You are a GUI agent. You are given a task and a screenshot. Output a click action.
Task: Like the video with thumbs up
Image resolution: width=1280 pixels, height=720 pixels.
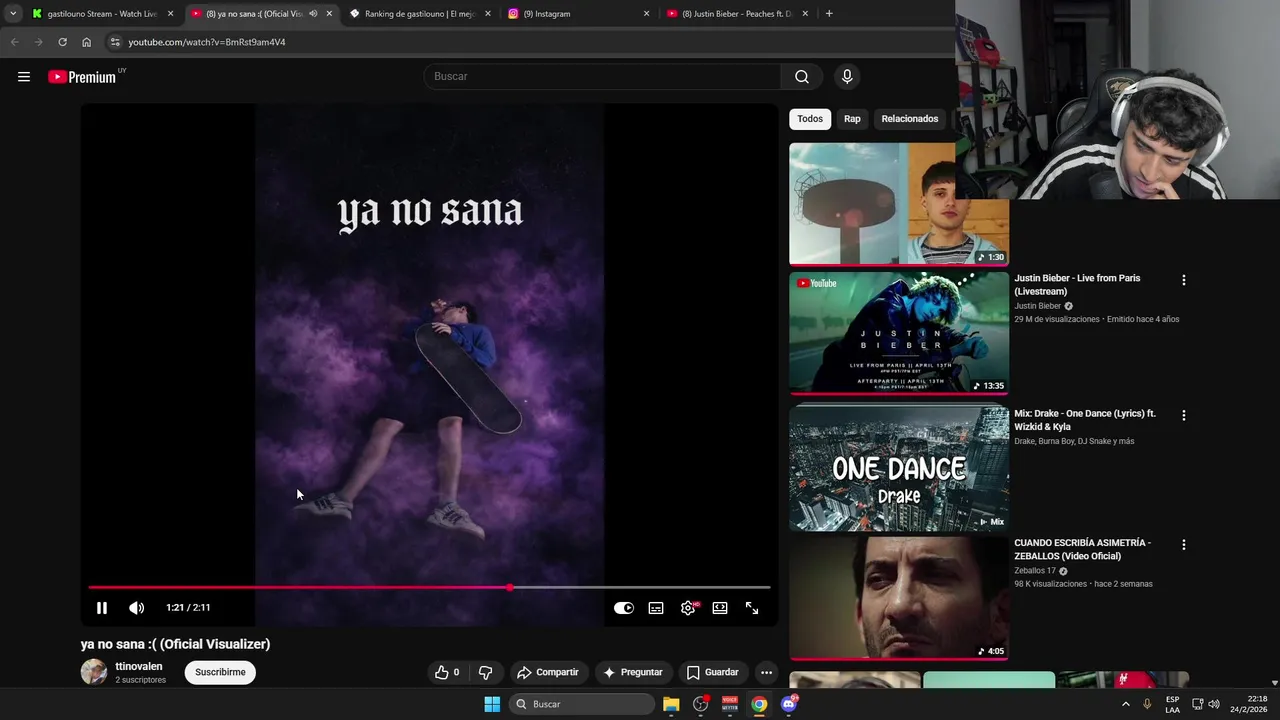click(x=447, y=672)
